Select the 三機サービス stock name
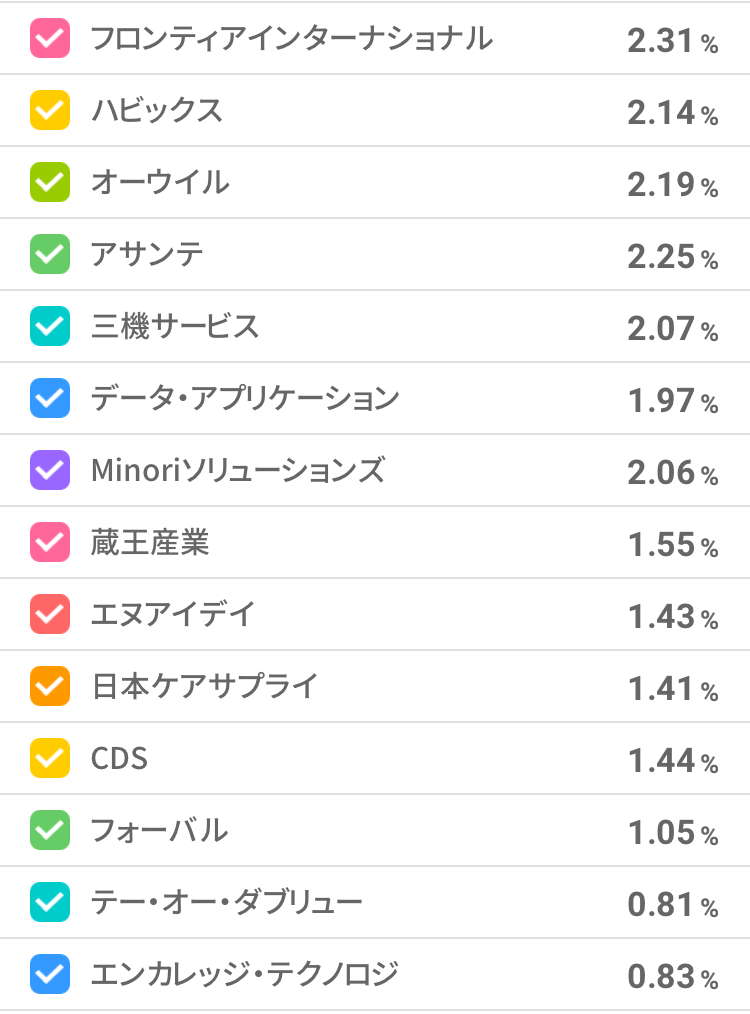 click(x=175, y=327)
